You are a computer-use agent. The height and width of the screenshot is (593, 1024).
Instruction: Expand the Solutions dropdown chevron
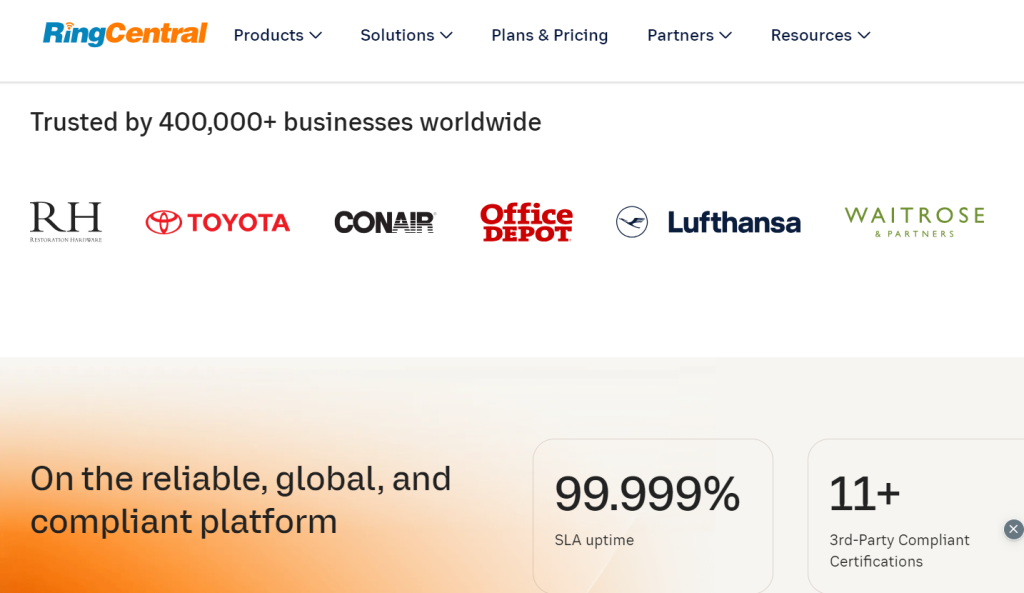tap(447, 35)
